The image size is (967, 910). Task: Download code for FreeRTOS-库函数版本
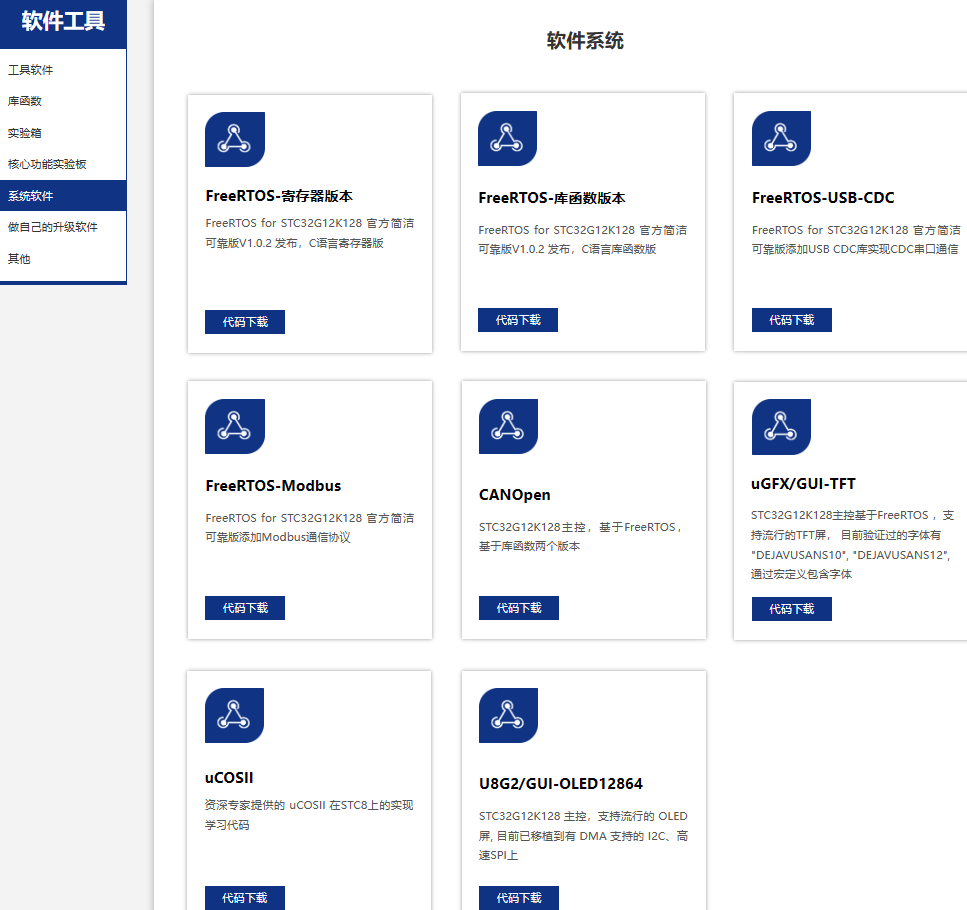pos(518,320)
